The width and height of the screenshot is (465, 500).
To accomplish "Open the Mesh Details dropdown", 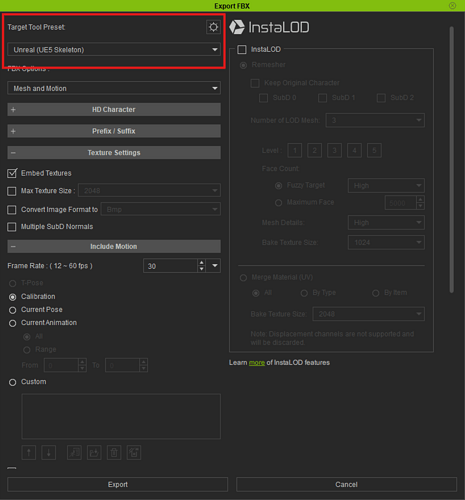I will click(x=386, y=223).
